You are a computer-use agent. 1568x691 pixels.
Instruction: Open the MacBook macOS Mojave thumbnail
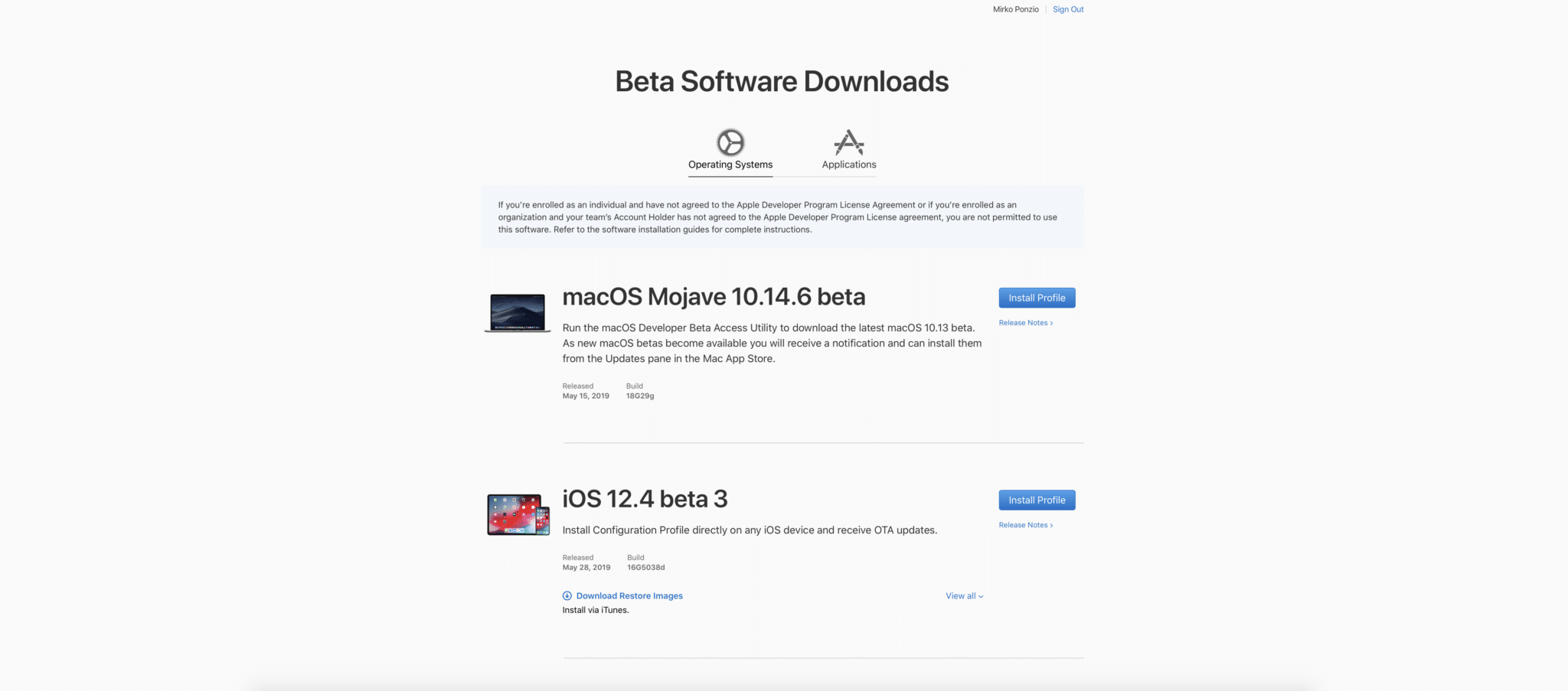pos(518,313)
